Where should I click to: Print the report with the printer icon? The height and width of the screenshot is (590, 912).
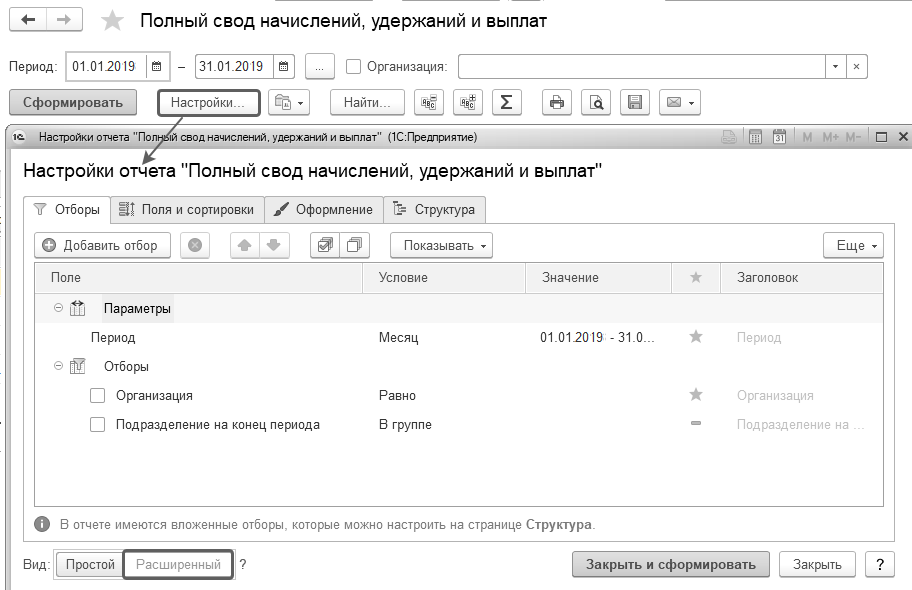[x=557, y=102]
